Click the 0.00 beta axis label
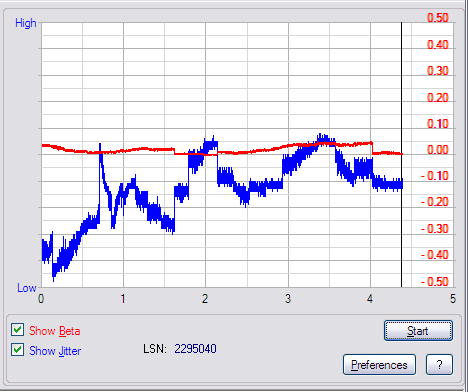Image resolution: width=468 pixels, height=392 pixels. tap(438, 150)
